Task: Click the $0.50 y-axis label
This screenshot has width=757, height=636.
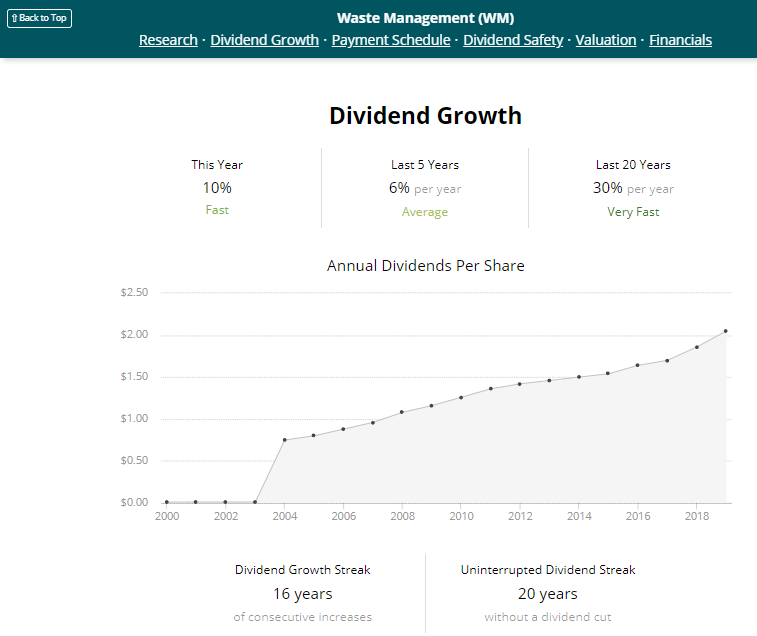Action: (x=134, y=460)
